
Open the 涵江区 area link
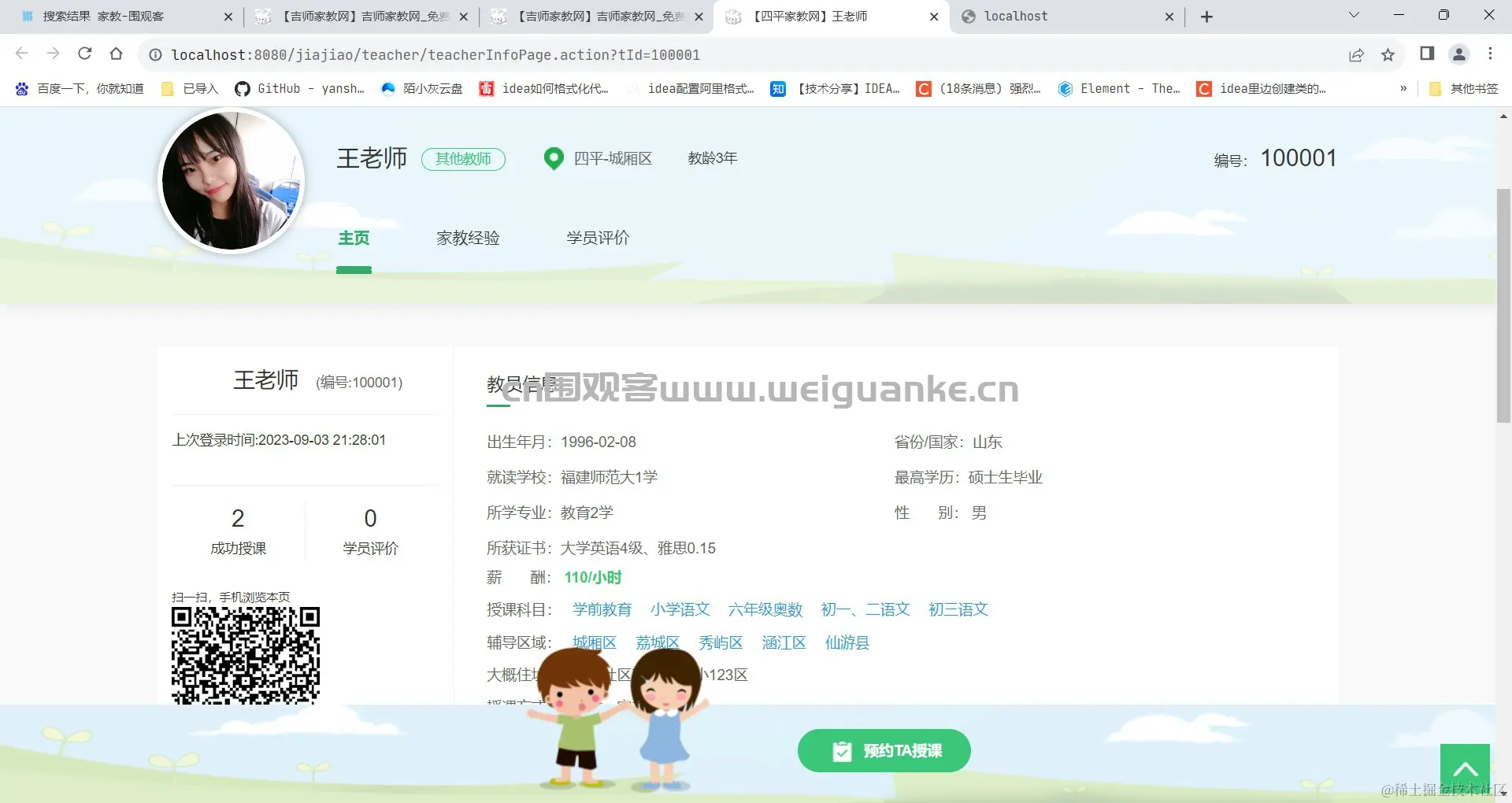(784, 643)
